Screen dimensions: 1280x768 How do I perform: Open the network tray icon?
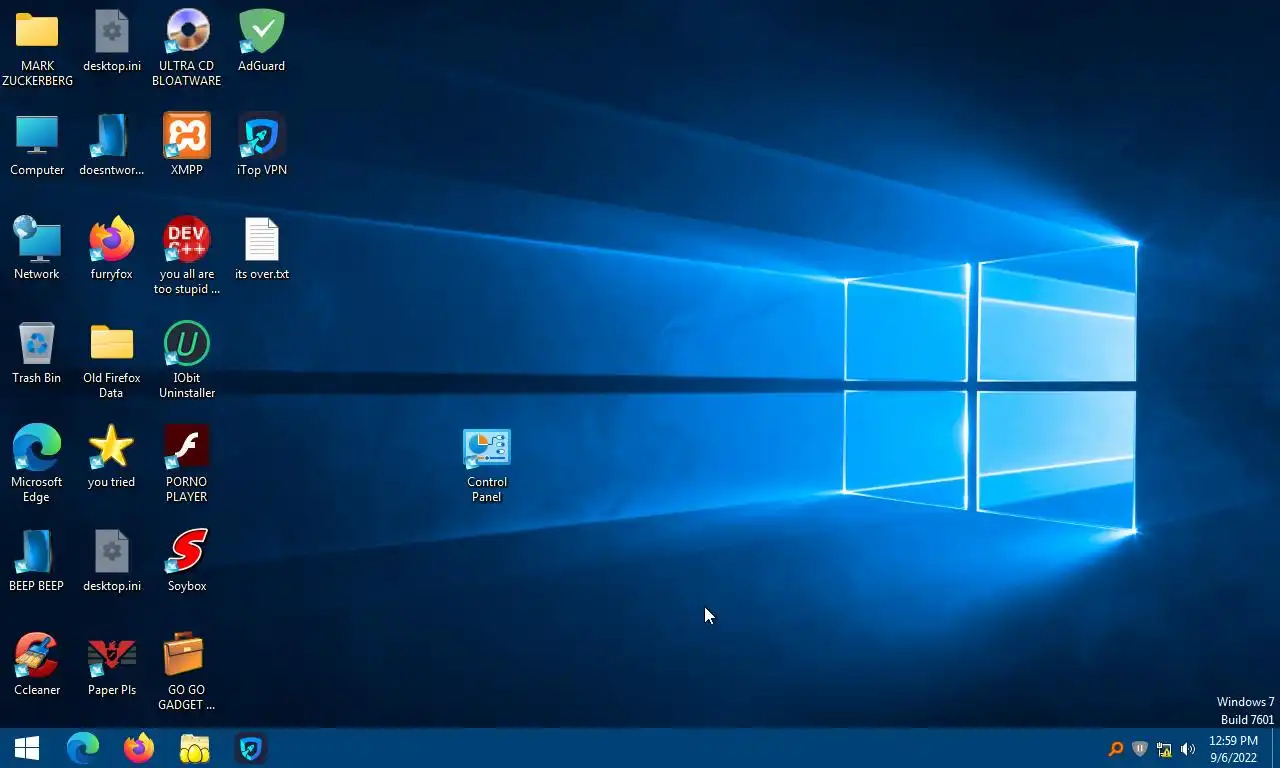tap(1164, 749)
